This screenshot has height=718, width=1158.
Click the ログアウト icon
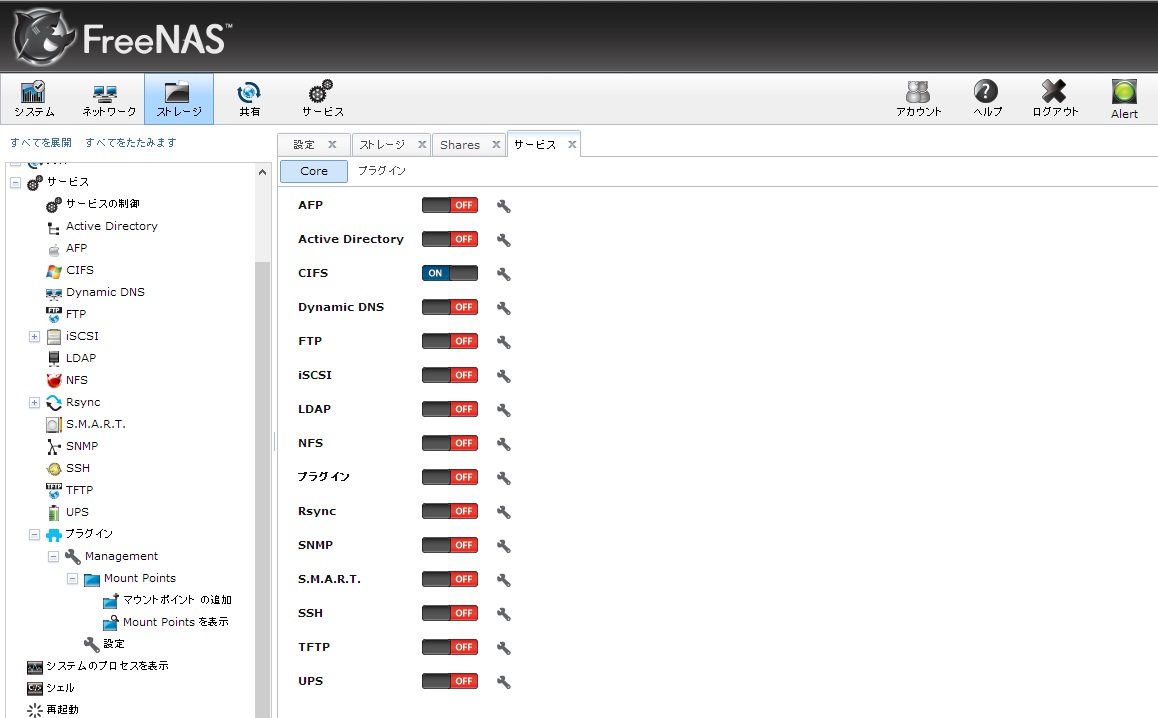(x=1055, y=98)
